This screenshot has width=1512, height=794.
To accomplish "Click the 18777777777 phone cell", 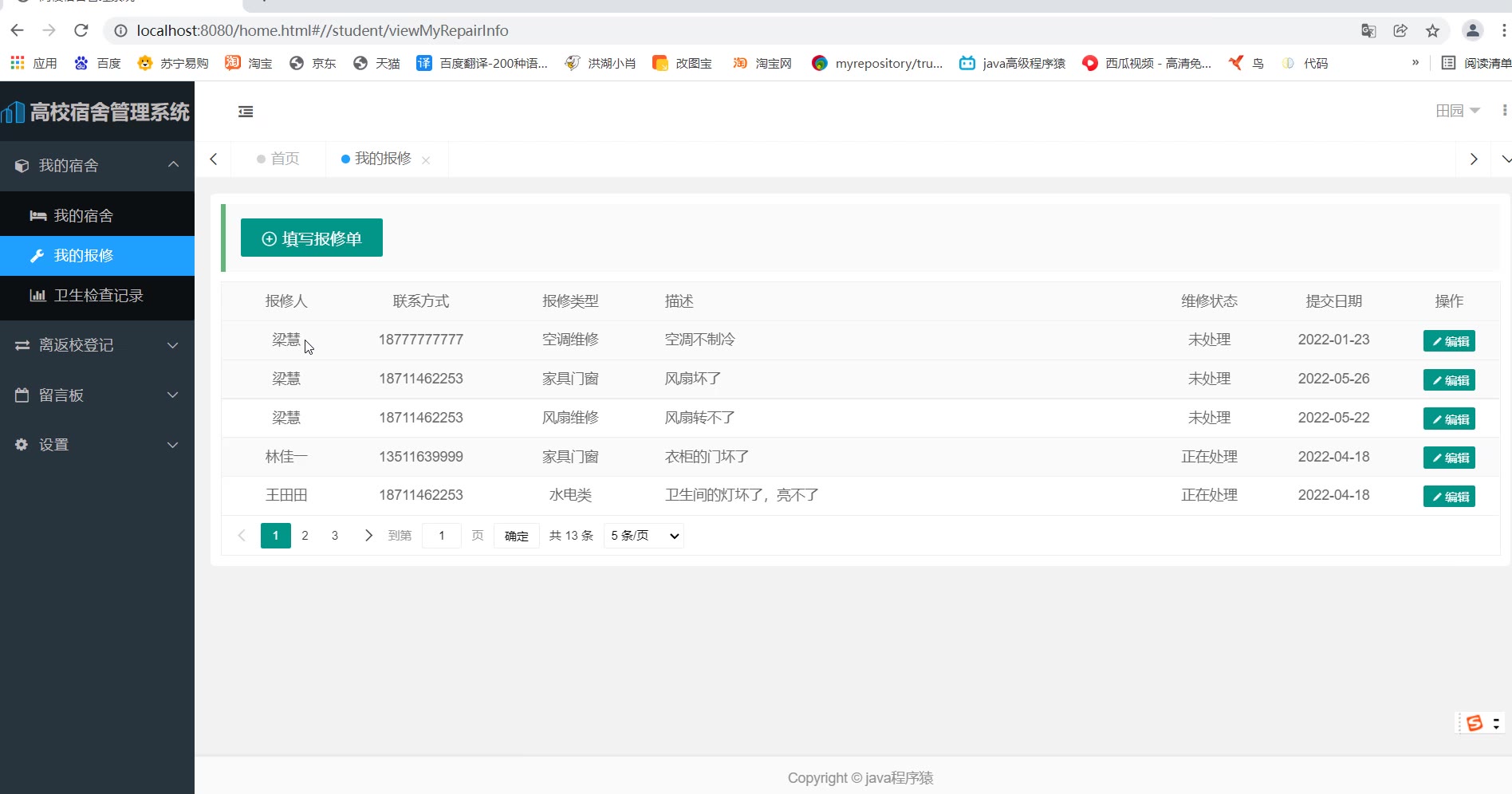I will point(421,340).
